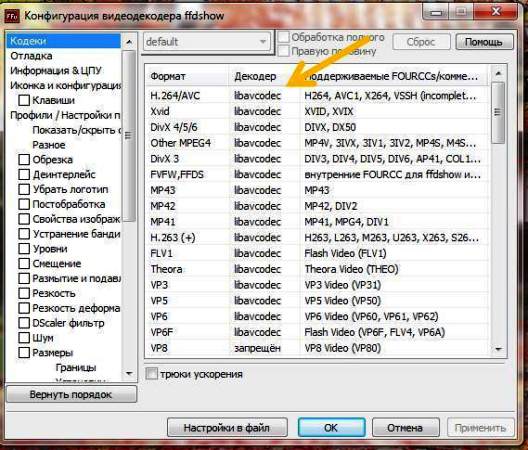
Task: Change decoder for the H.264/AVC row
Action: point(258,96)
